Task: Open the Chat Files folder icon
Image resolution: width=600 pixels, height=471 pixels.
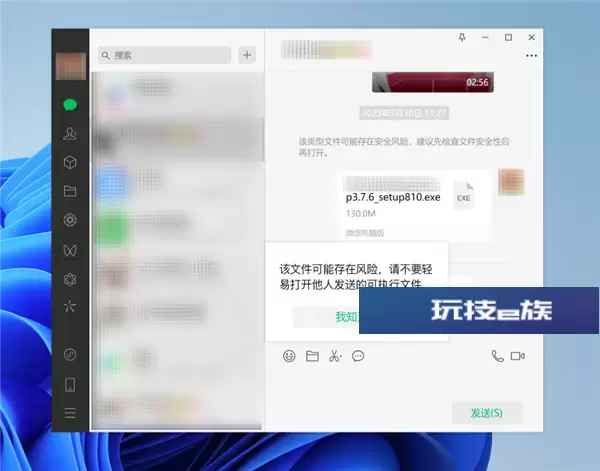Action: 70,191
